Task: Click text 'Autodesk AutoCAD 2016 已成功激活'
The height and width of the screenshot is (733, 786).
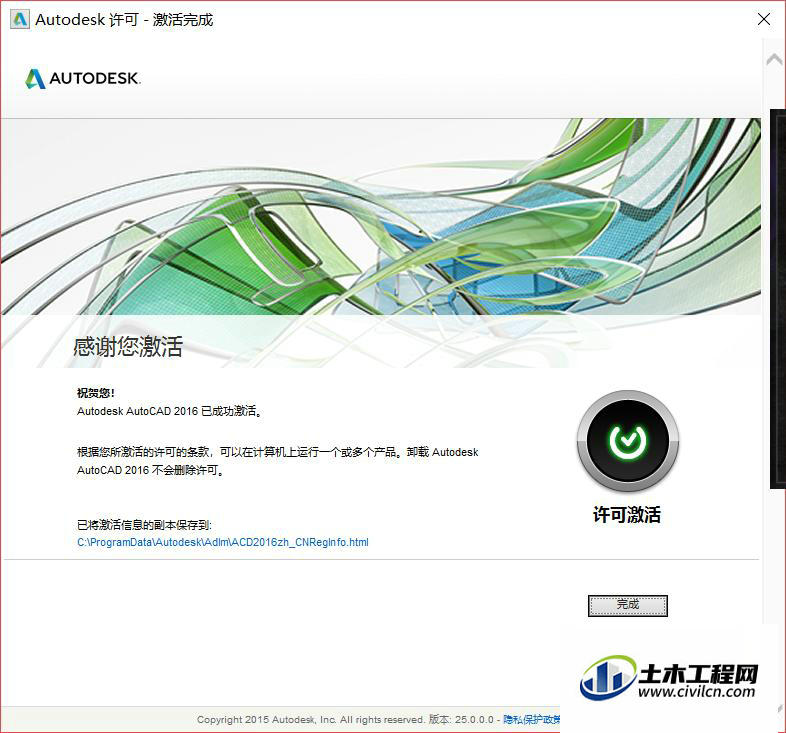Action: click(169, 411)
